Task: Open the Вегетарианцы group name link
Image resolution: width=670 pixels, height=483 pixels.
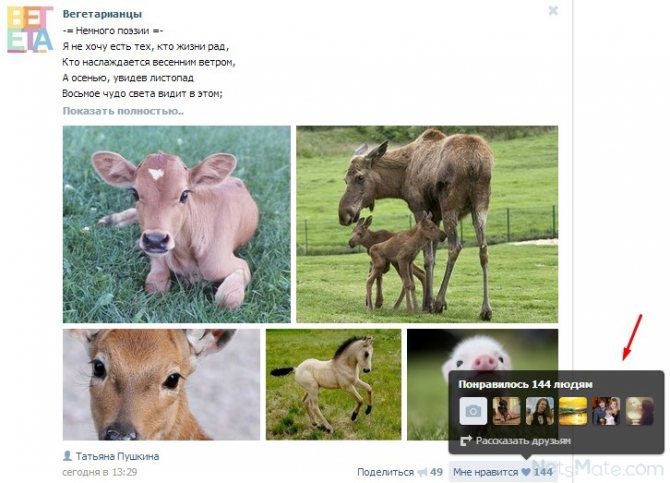Action: [x=102, y=14]
